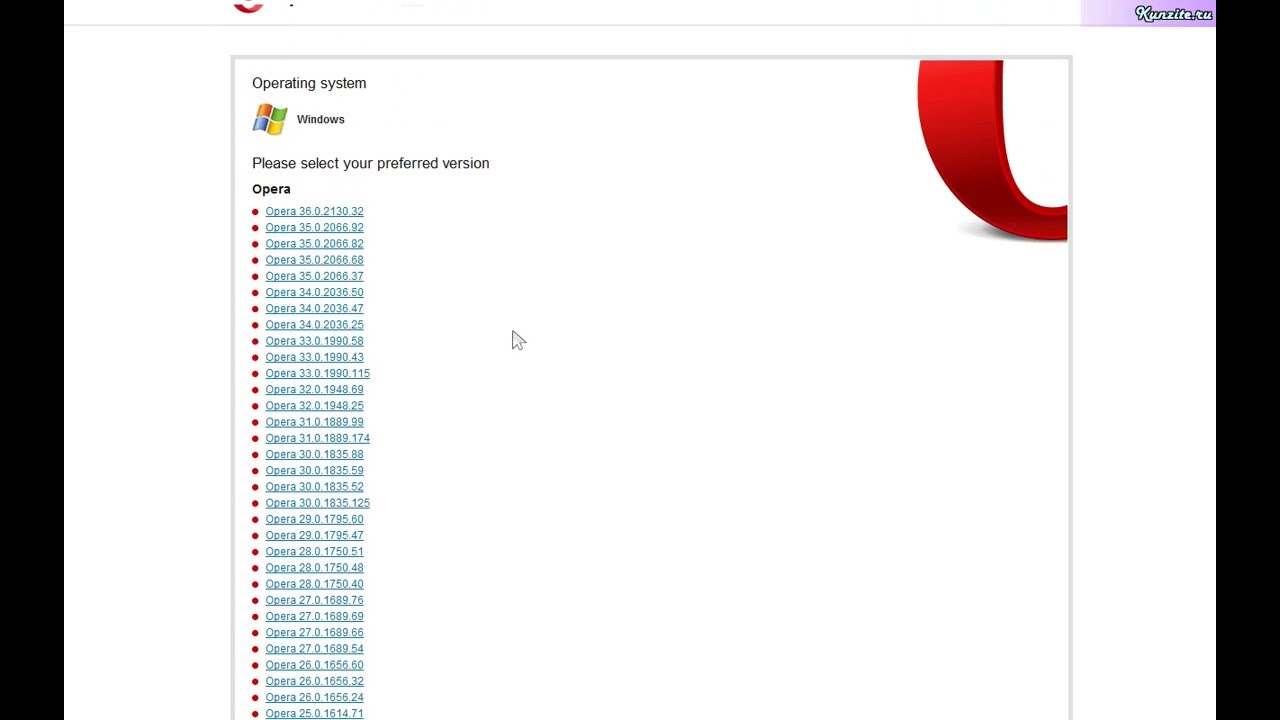Open the Opera 36.0.2130.32 download link
Screen dimensions: 1280x720
(314, 211)
